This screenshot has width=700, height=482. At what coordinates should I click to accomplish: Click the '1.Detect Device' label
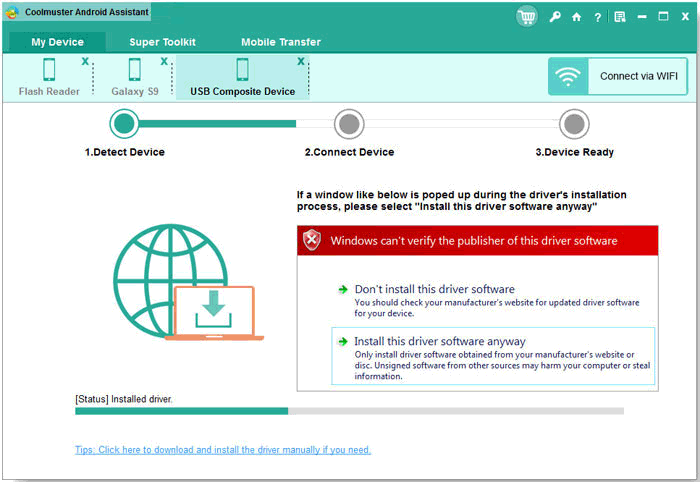pyautogui.click(x=125, y=152)
